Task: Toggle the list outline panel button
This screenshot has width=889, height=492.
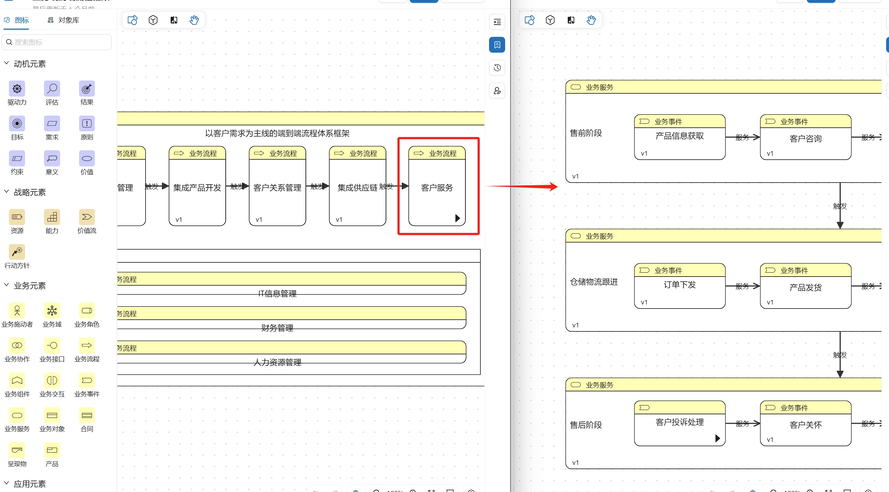Action: (x=497, y=22)
